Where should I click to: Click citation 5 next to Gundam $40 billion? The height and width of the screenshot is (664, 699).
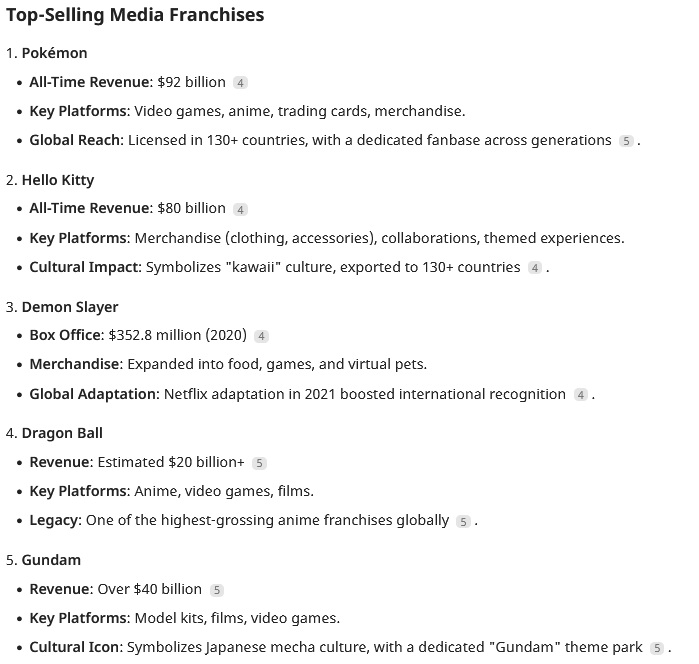[217, 590]
